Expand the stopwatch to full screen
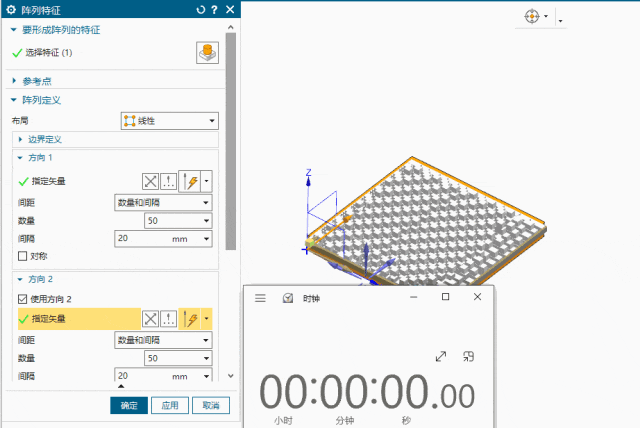This screenshot has height=428, width=640. pyautogui.click(x=441, y=356)
